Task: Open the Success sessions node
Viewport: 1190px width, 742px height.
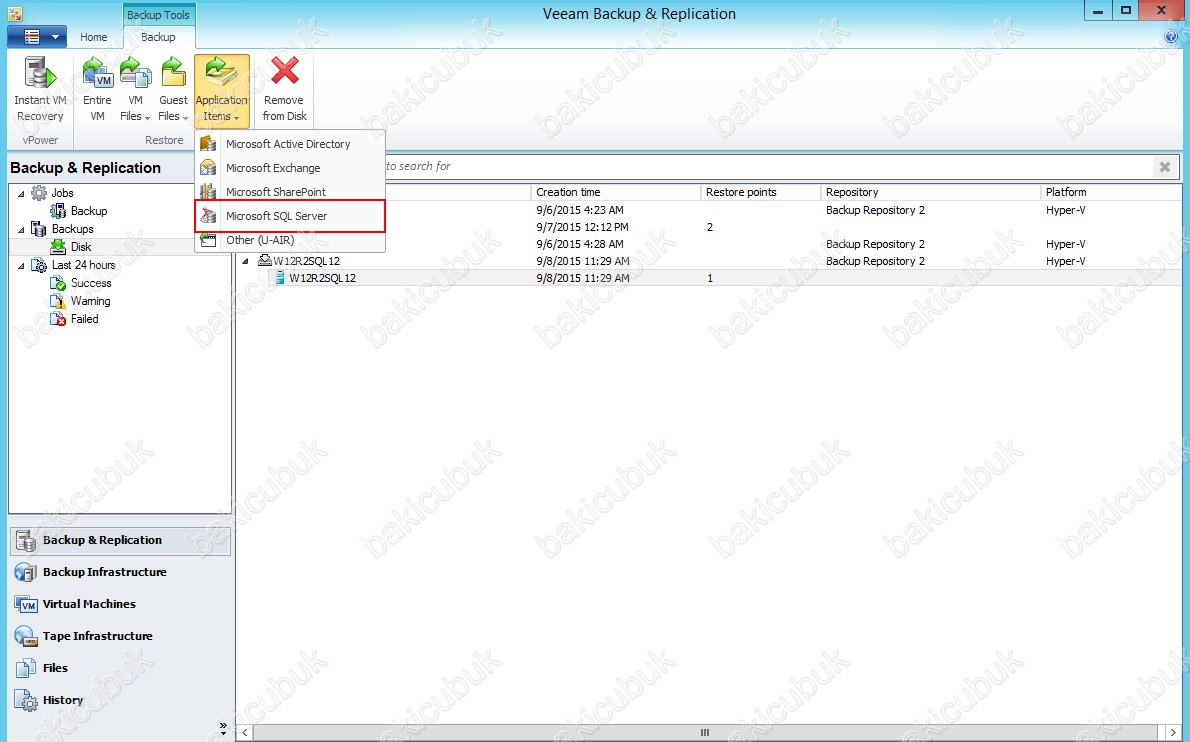Action: click(x=90, y=283)
